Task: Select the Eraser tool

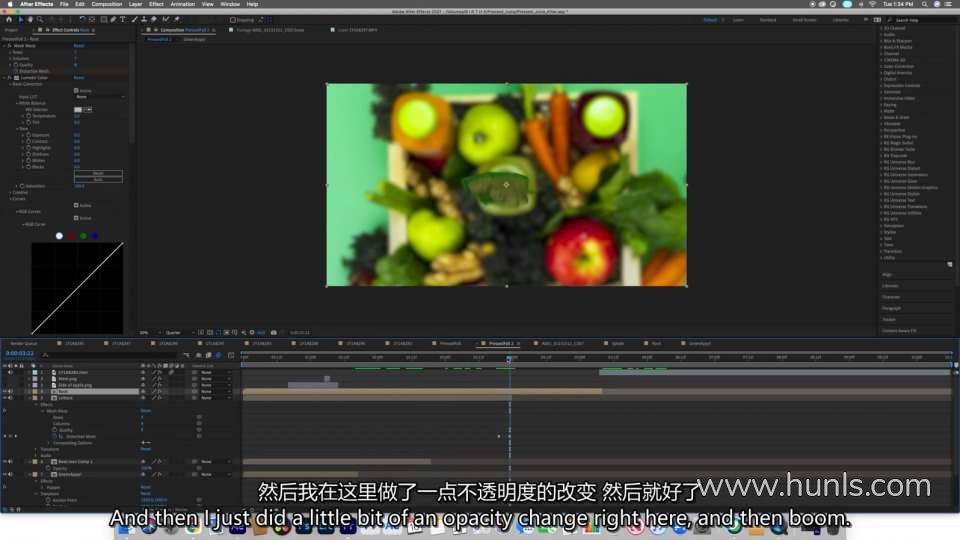Action: [154, 20]
